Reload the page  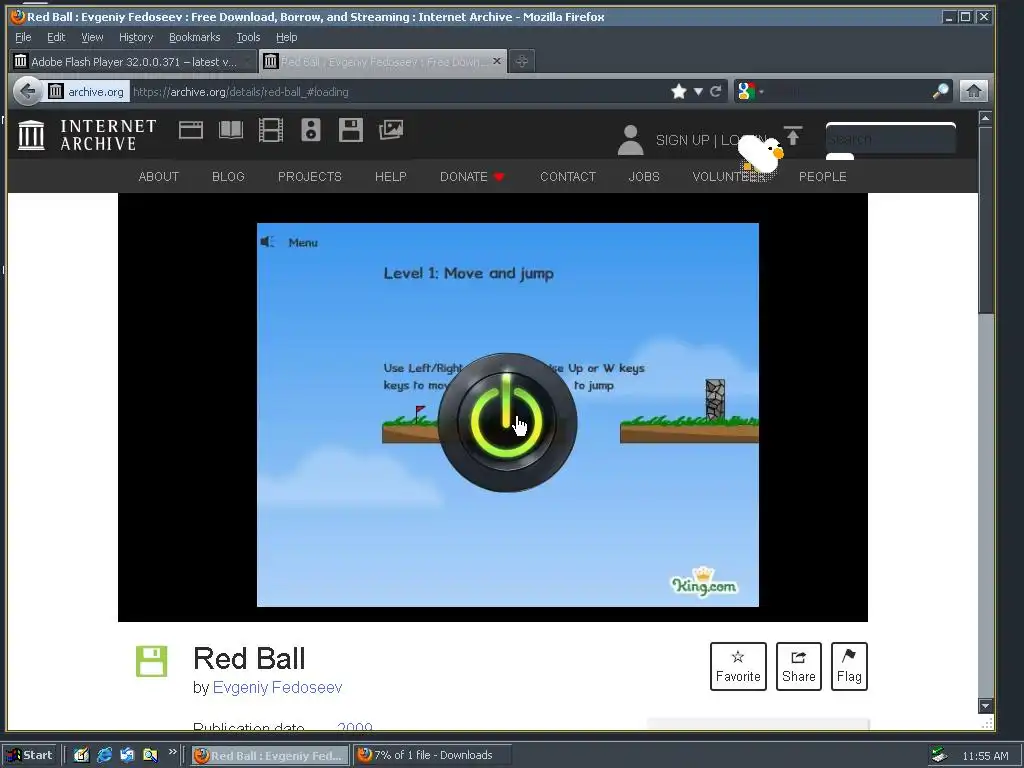716,91
